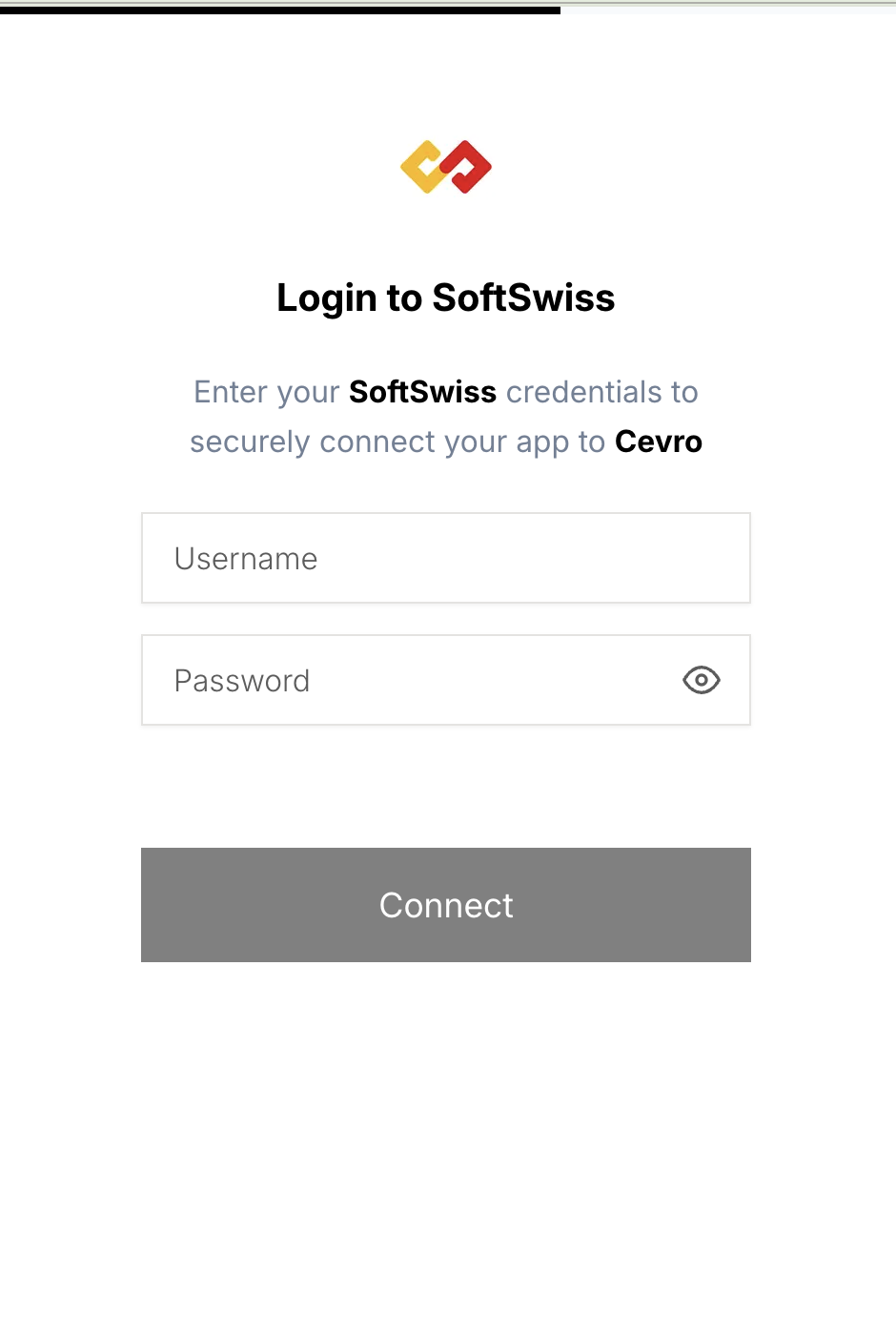
Task: Click the dark bar at the top
Action: (x=281, y=12)
